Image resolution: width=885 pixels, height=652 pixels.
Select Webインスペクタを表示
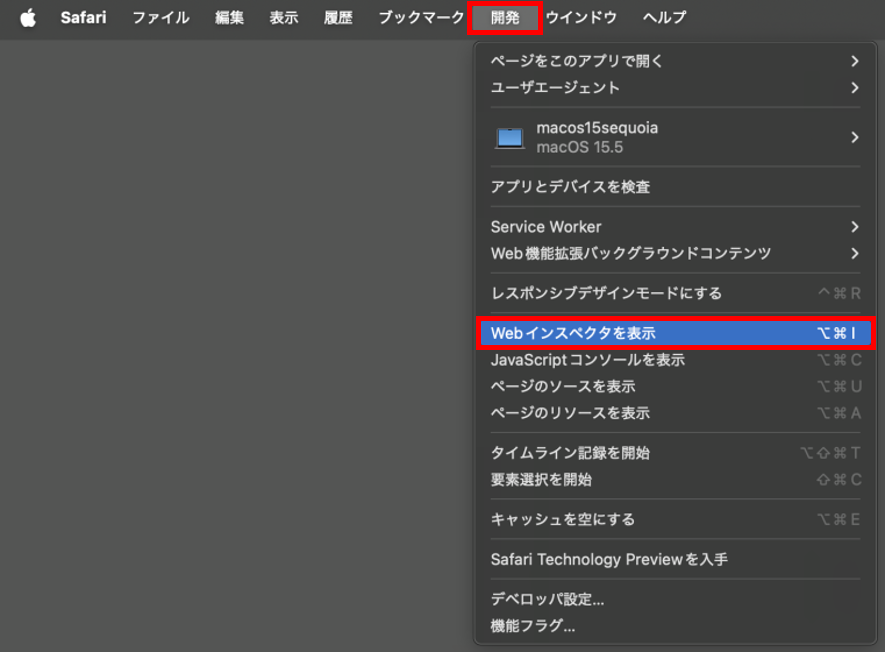(x=675, y=333)
